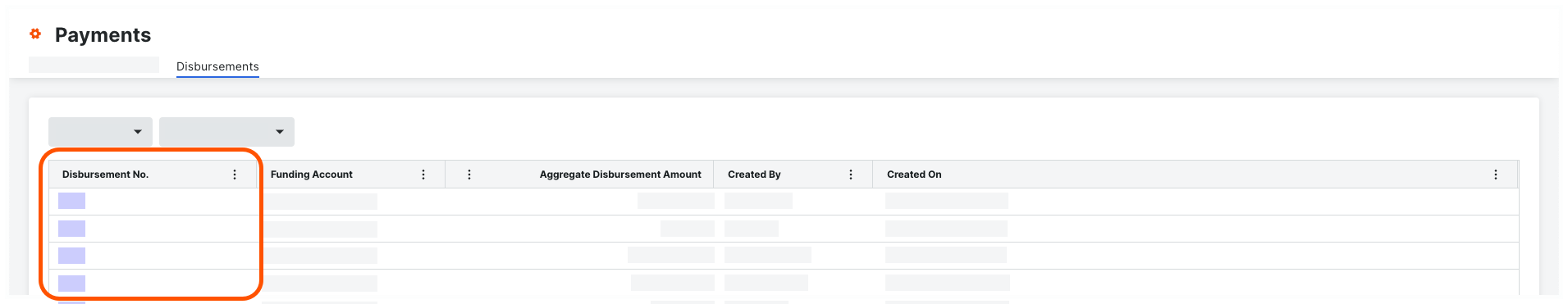Open the Created On column options menu
1568x304 pixels.
[1496, 175]
